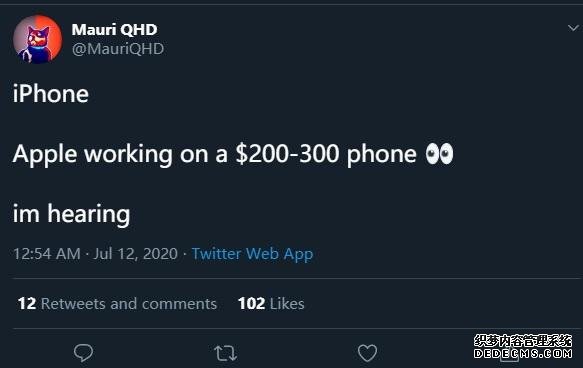Image resolution: width=583 pixels, height=368 pixels.
Task: Click the share icon behind the watermark
Action: [x=509, y=355]
